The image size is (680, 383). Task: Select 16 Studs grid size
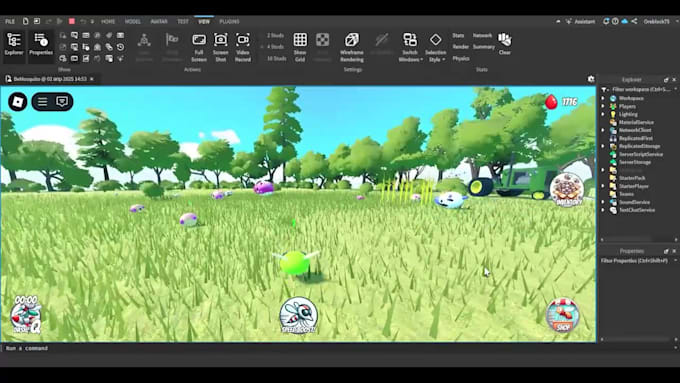tap(276, 58)
